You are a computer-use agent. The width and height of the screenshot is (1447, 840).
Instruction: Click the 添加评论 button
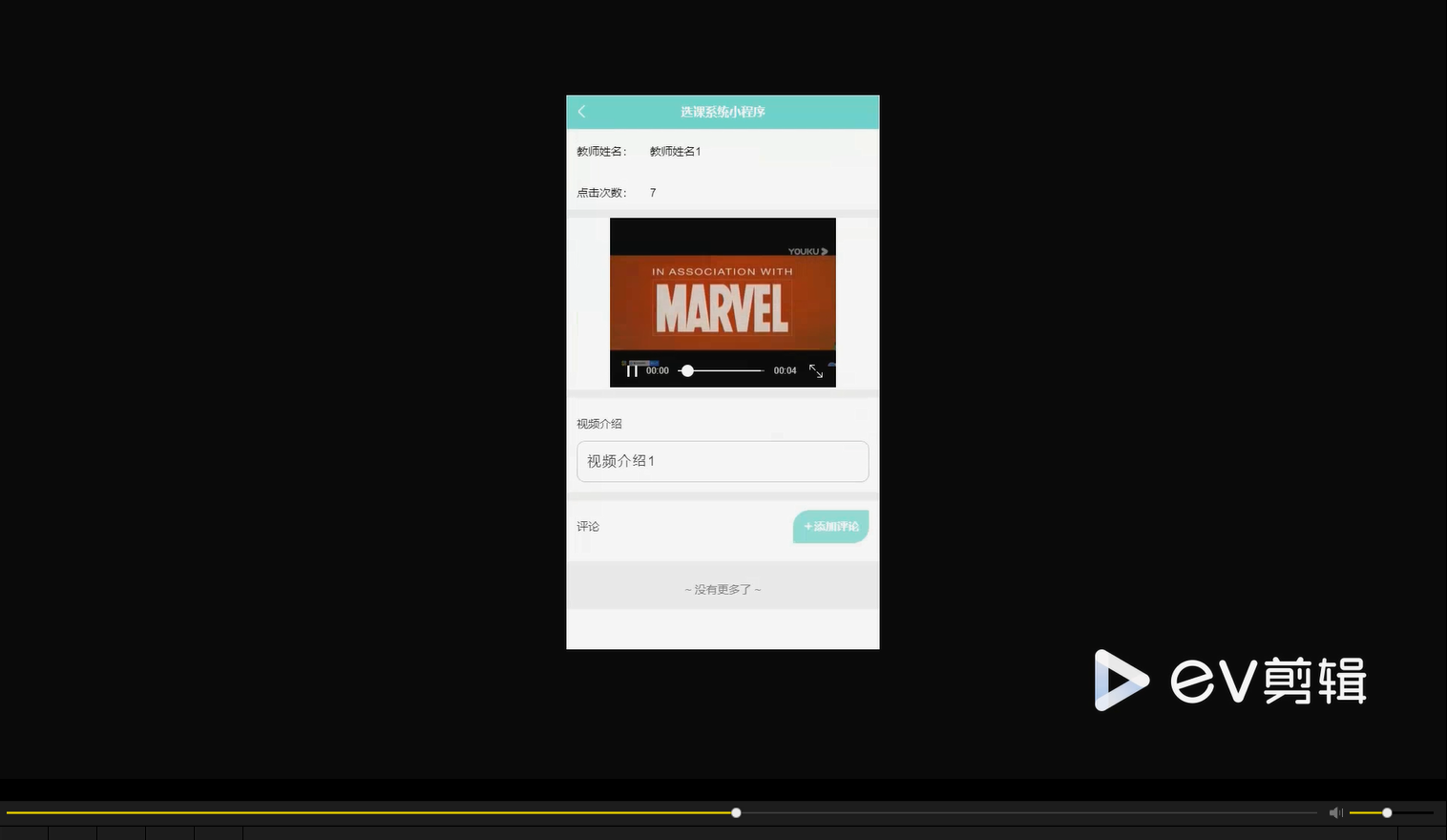click(830, 527)
